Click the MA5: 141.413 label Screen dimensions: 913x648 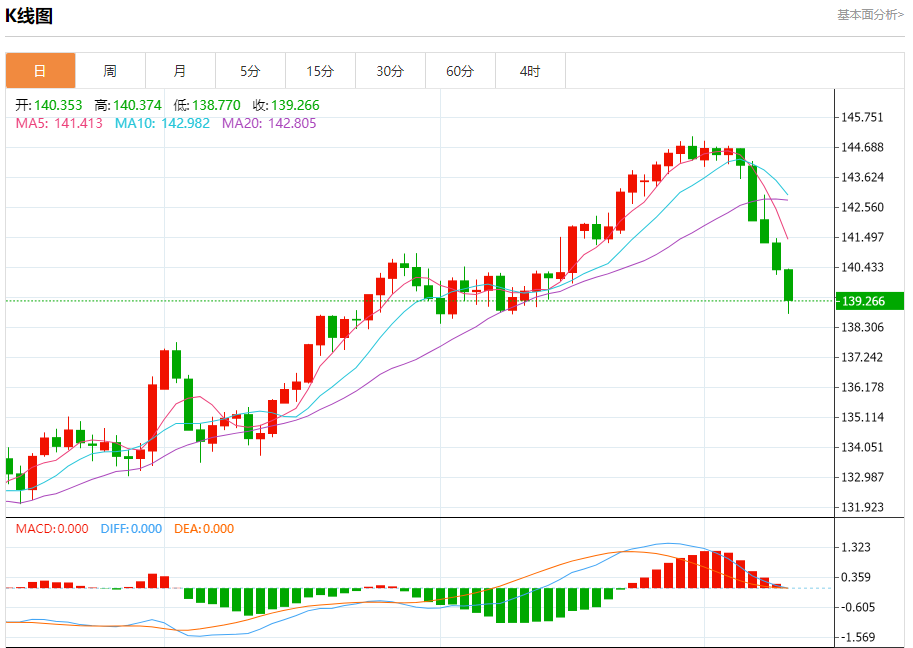(x=59, y=123)
